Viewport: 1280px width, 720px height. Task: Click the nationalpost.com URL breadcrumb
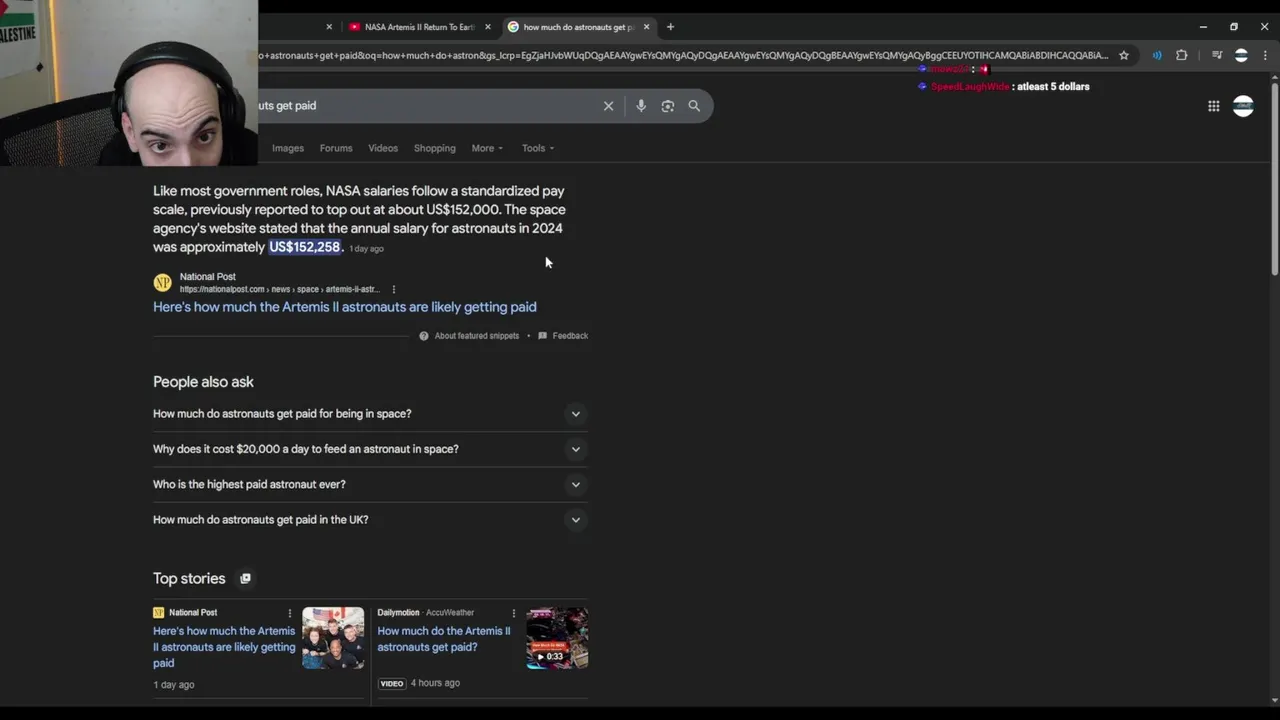[x=280, y=289]
